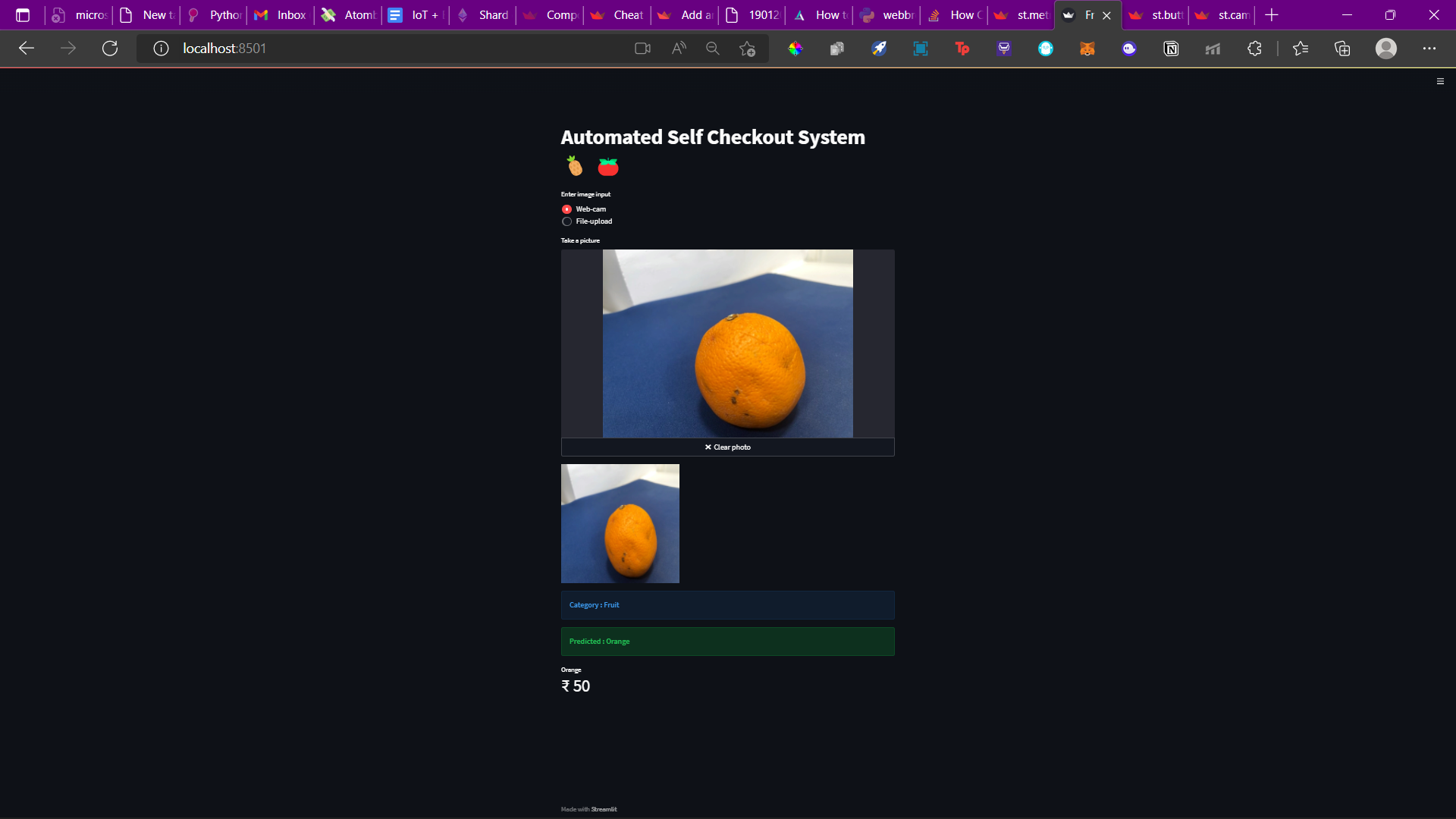Open the Notion extension
Screen dimensions: 1456x819
pyautogui.click(x=1170, y=48)
